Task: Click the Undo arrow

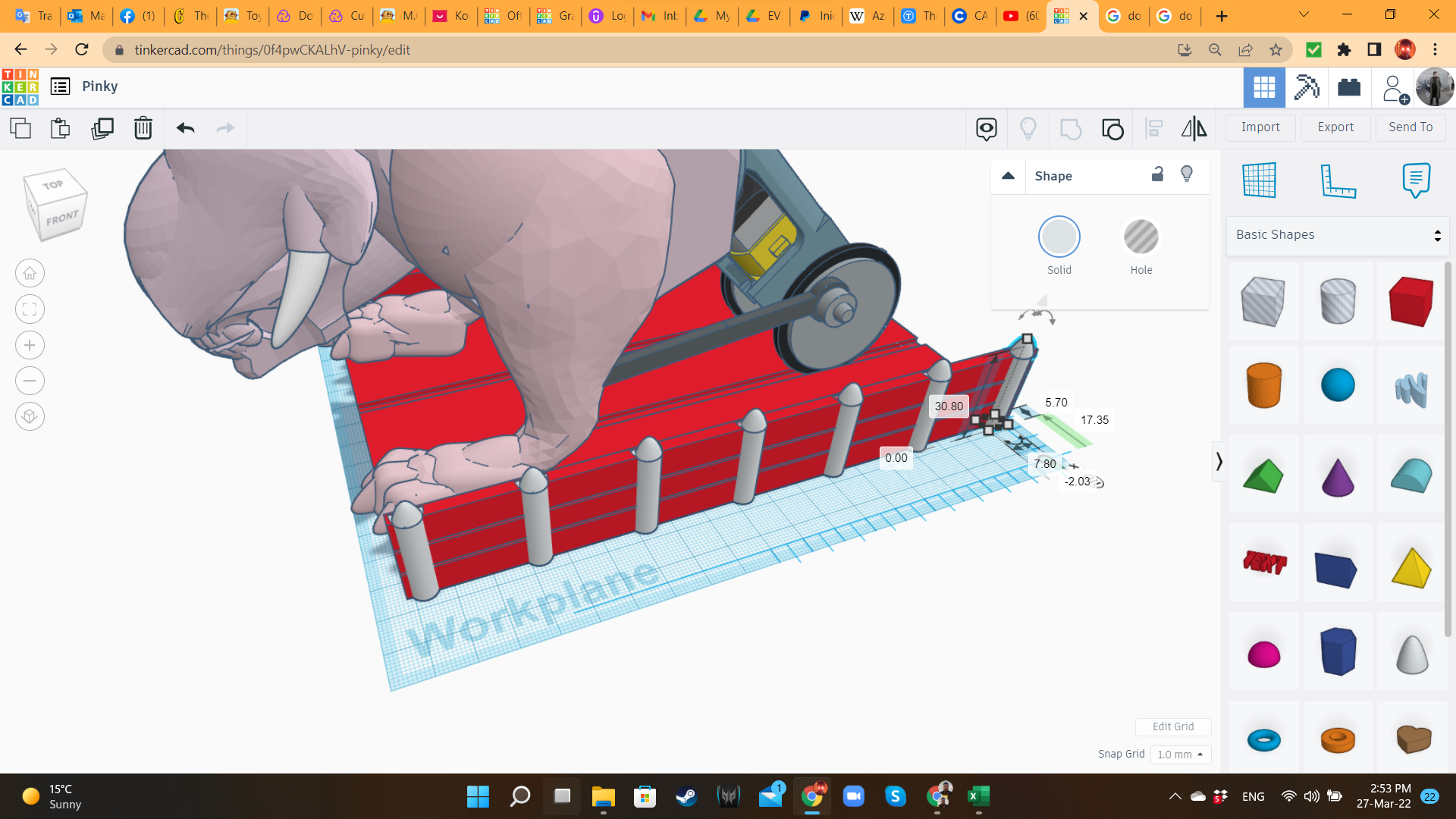Action: click(x=186, y=128)
